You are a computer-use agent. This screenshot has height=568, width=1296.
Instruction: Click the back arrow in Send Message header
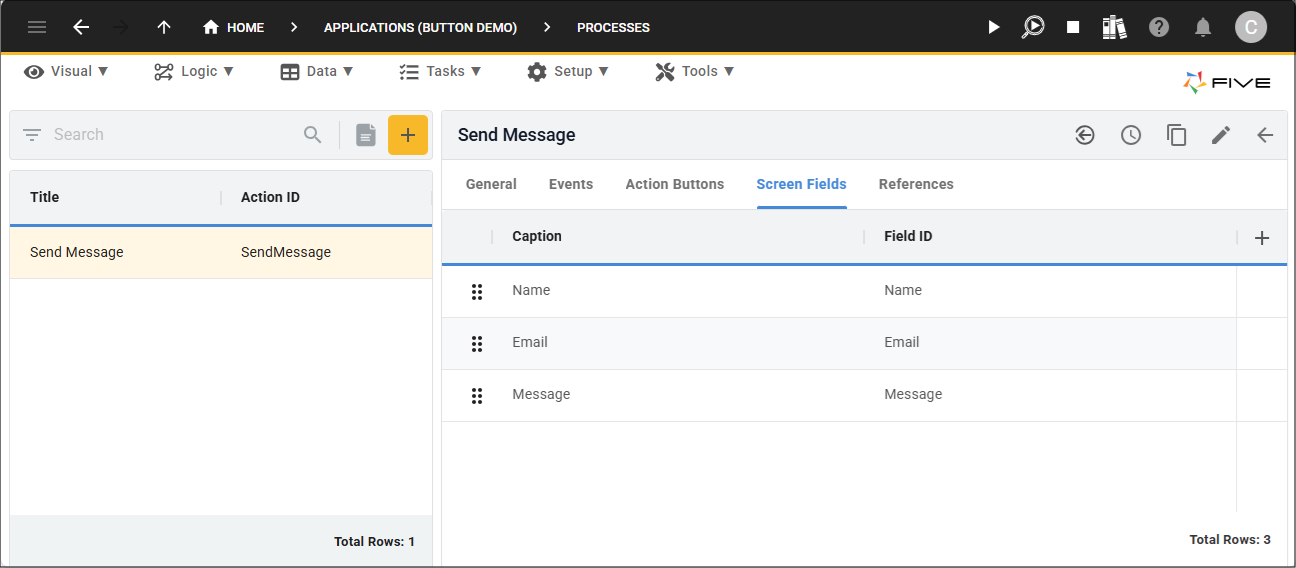[x=1265, y=135]
